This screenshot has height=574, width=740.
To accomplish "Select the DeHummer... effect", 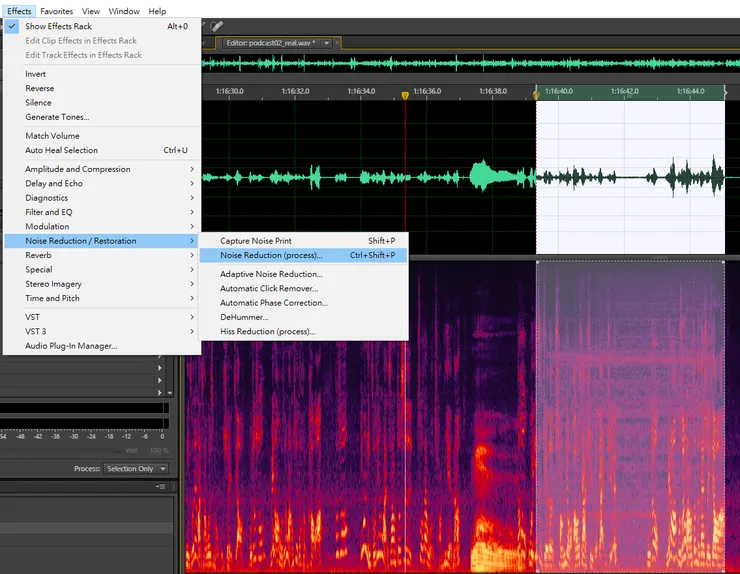I will tap(244, 317).
